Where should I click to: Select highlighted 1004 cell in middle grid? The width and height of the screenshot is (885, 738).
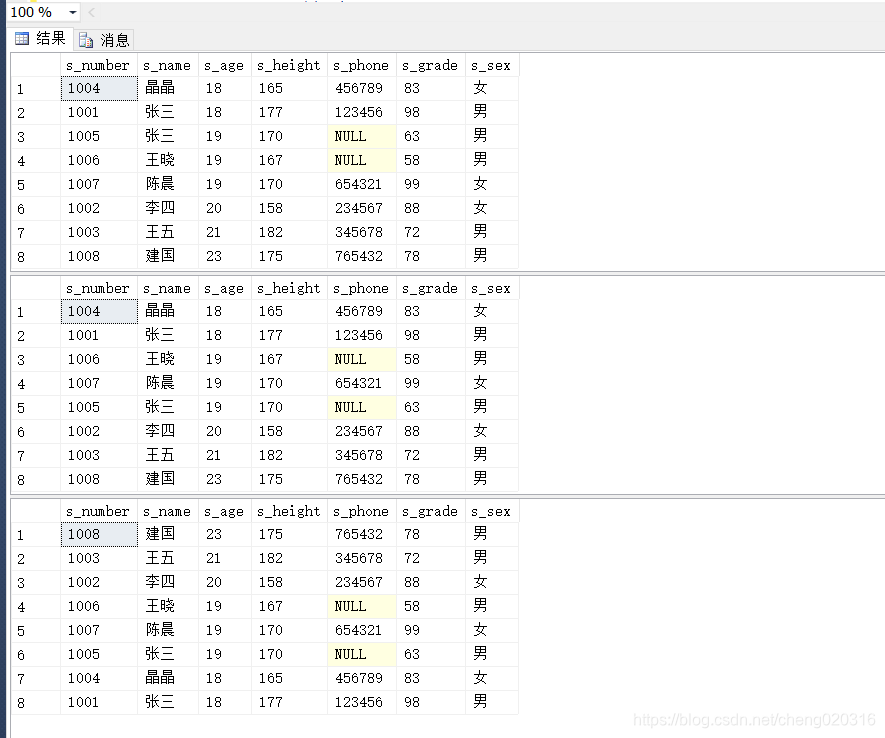tap(99, 311)
